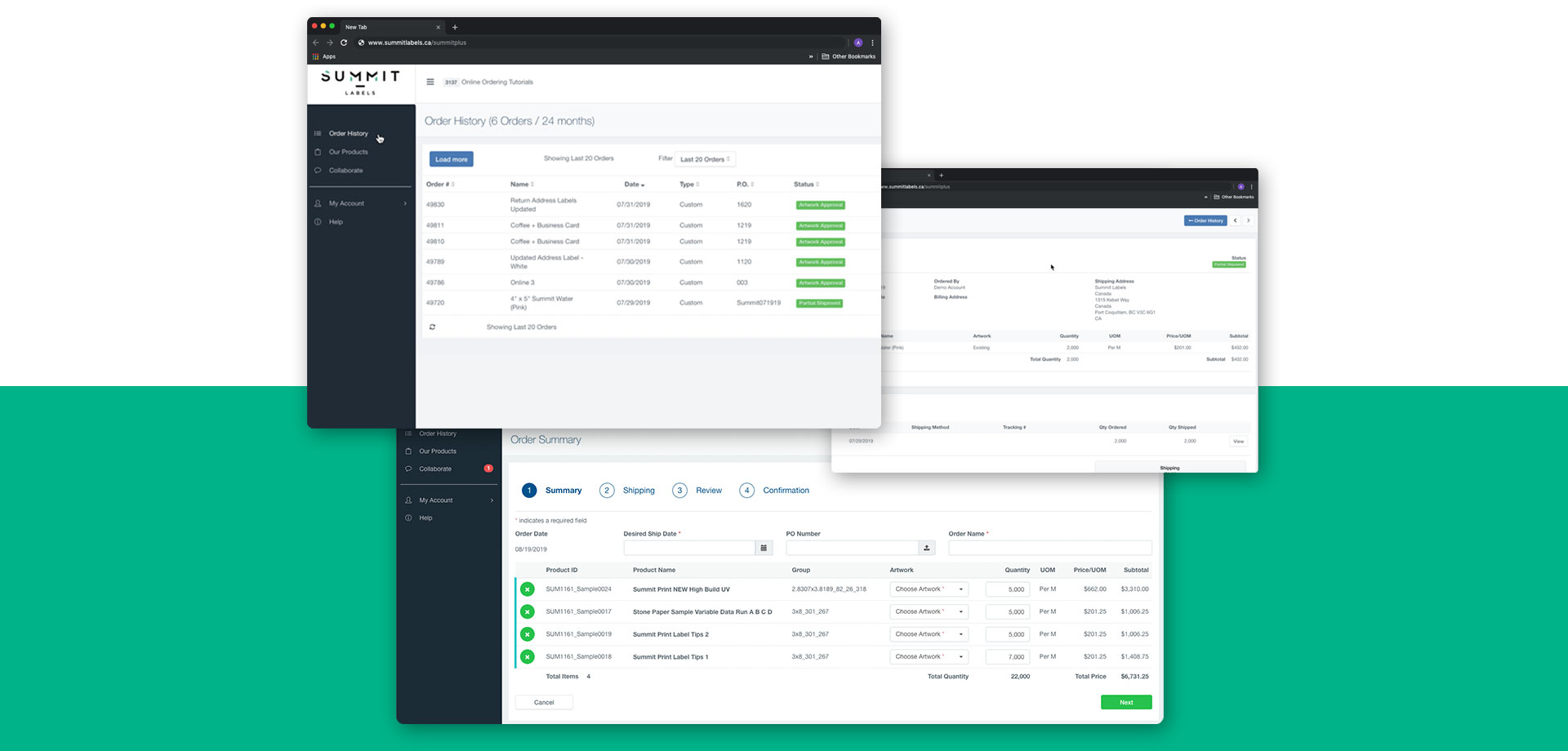Click the blue Order History button in detail window
The height and width of the screenshot is (751, 1568).
tap(1205, 220)
